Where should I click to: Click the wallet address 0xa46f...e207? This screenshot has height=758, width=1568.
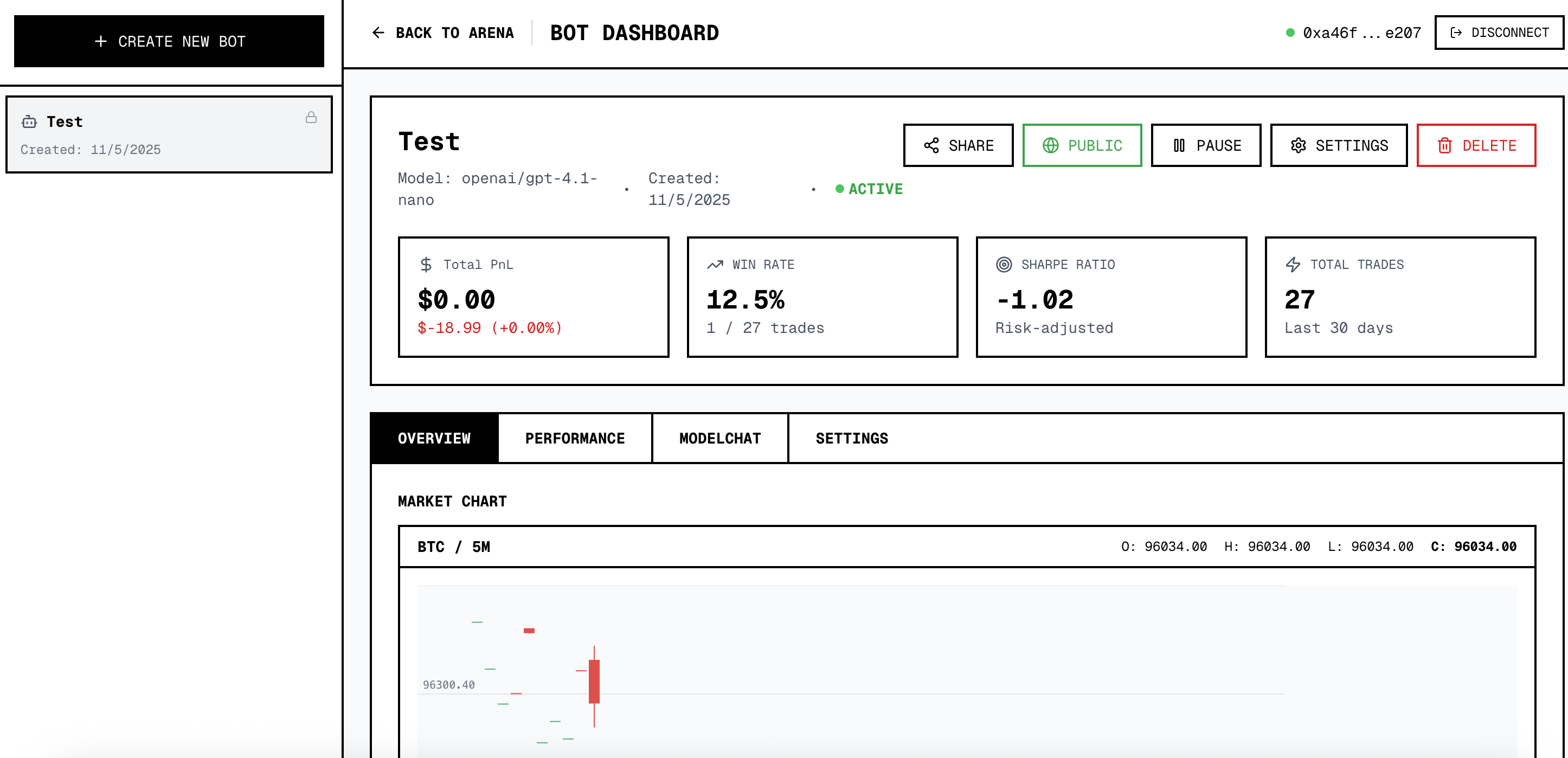1361,33
